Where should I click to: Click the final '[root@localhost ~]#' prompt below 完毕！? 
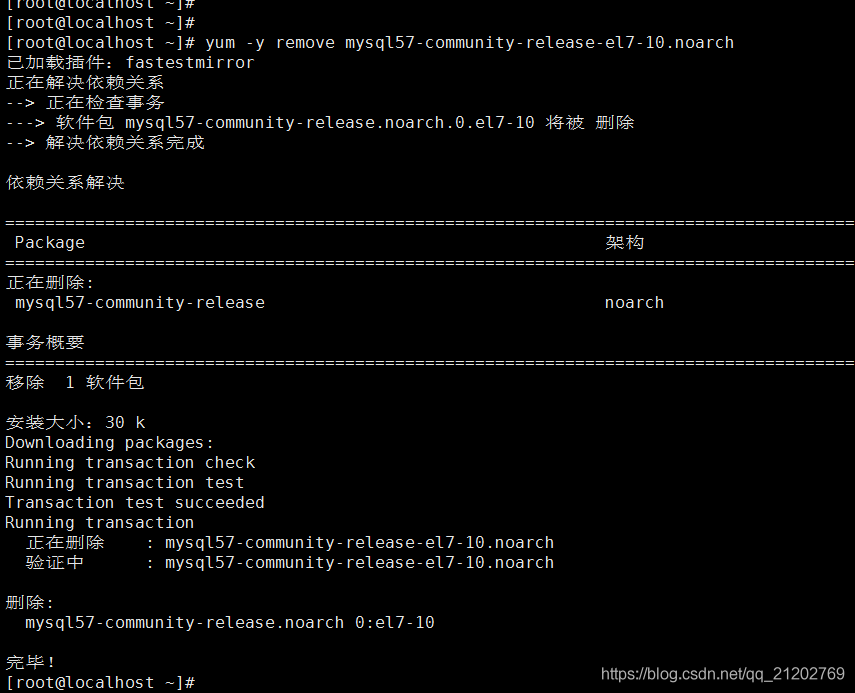[x=100, y=683]
